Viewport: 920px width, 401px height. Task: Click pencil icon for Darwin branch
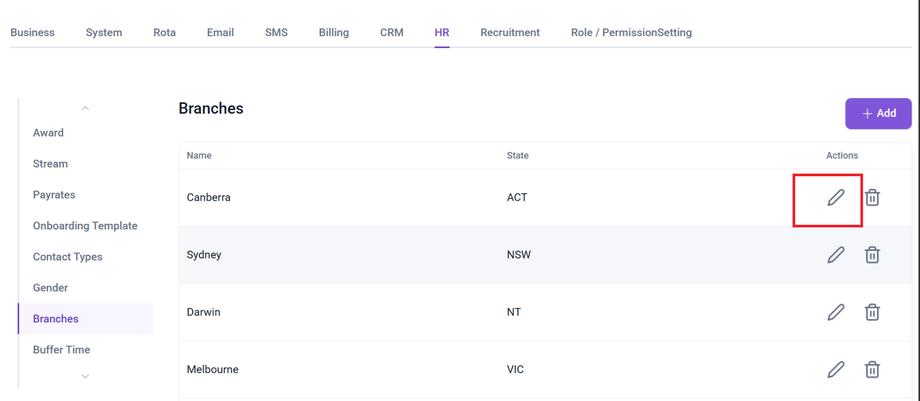pos(836,312)
